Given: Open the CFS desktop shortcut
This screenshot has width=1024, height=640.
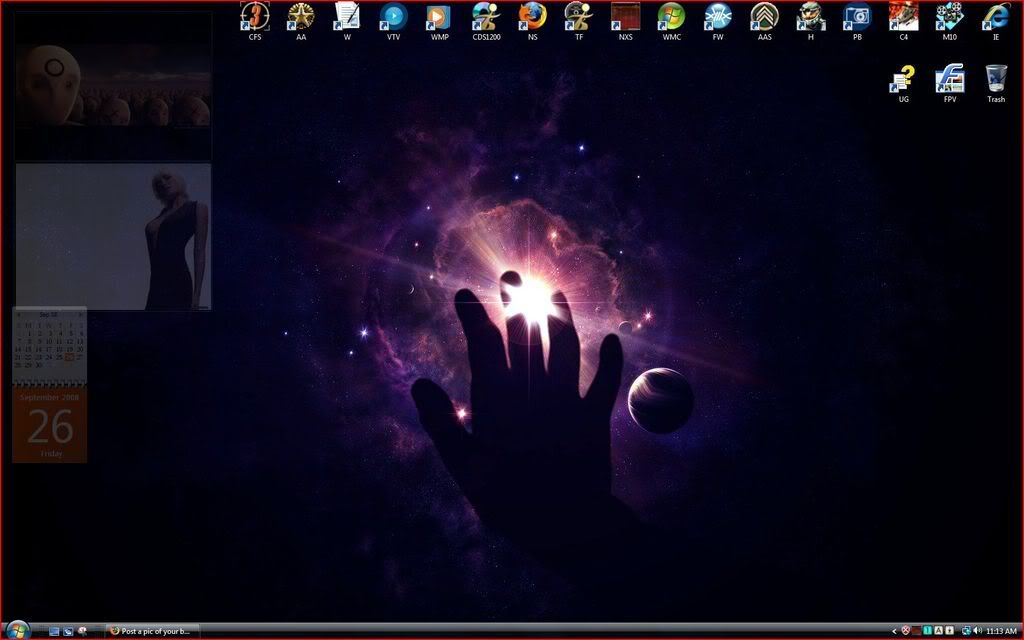Looking at the screenshot, I should [x=255, y=17].
